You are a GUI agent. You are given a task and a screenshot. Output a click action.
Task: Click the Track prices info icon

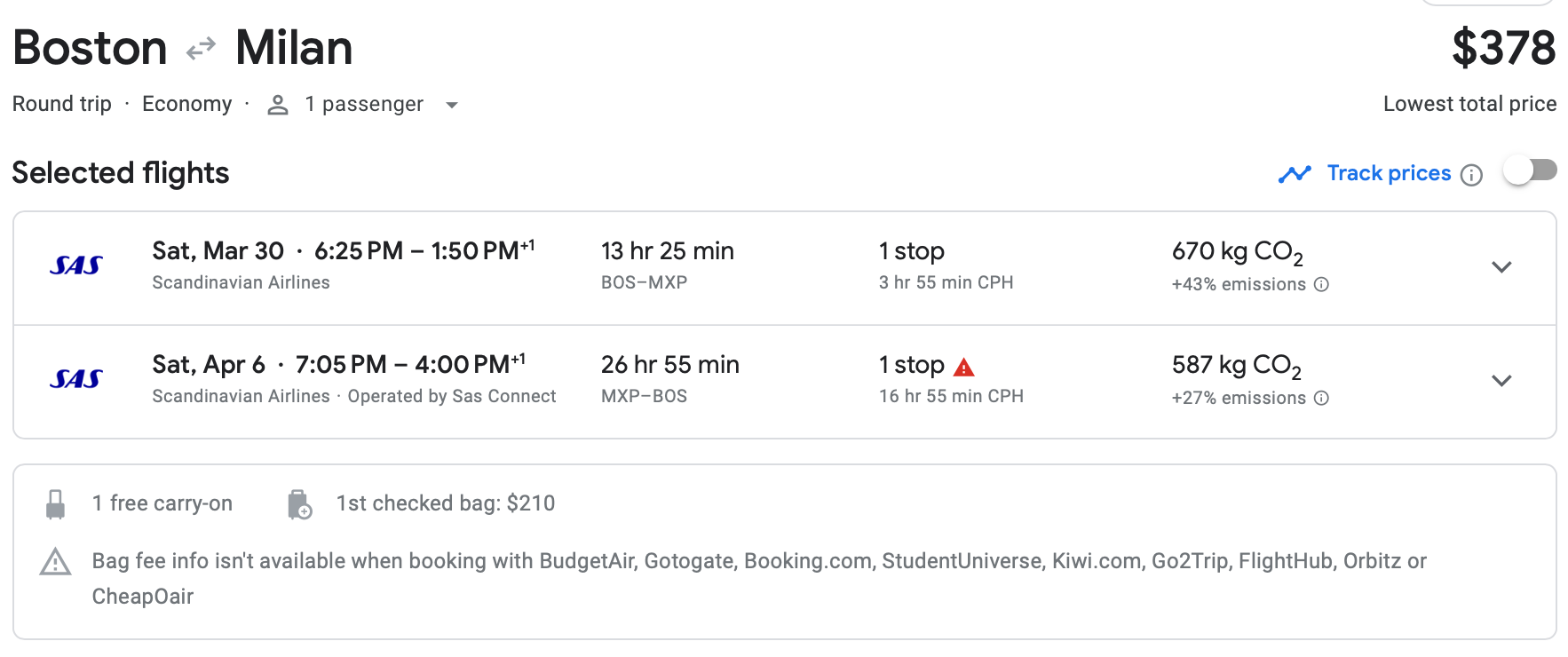coord(1471,175)
